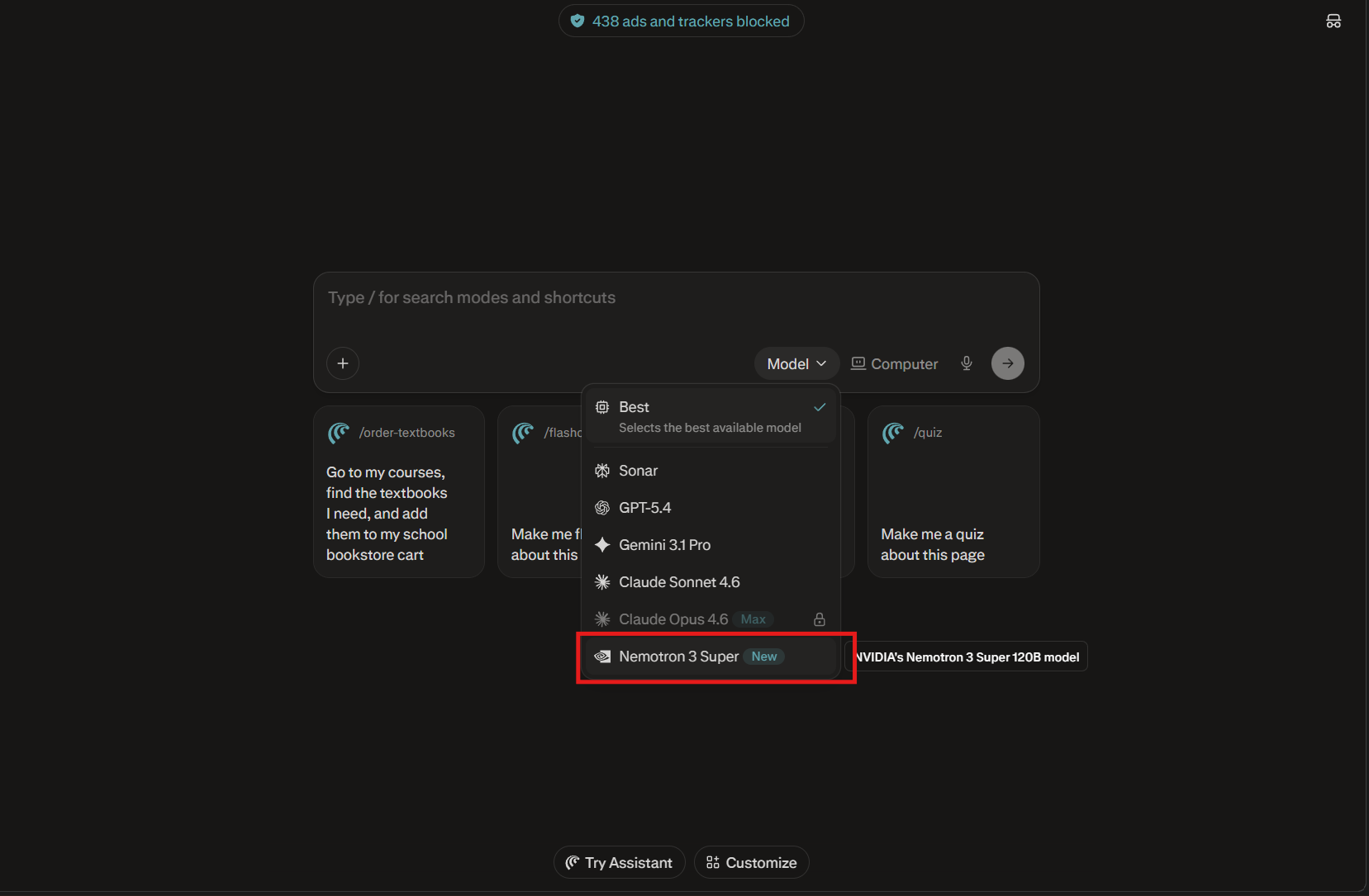This screenshot has height=896, width=1369.
Task: Click the New badge on Nemotron
Action: coord(764,657)
